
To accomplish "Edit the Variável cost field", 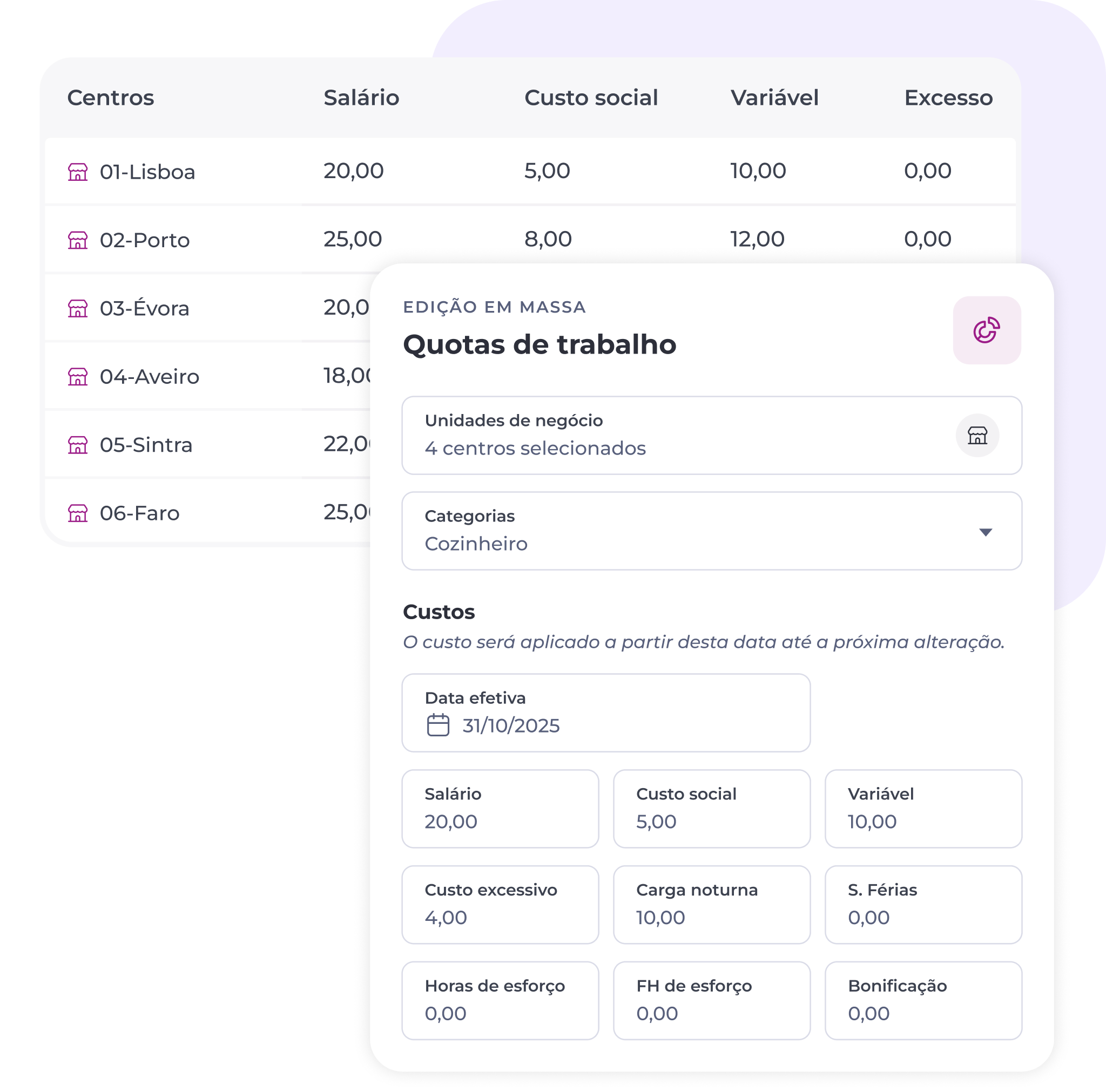I will [x=923, y=808].
